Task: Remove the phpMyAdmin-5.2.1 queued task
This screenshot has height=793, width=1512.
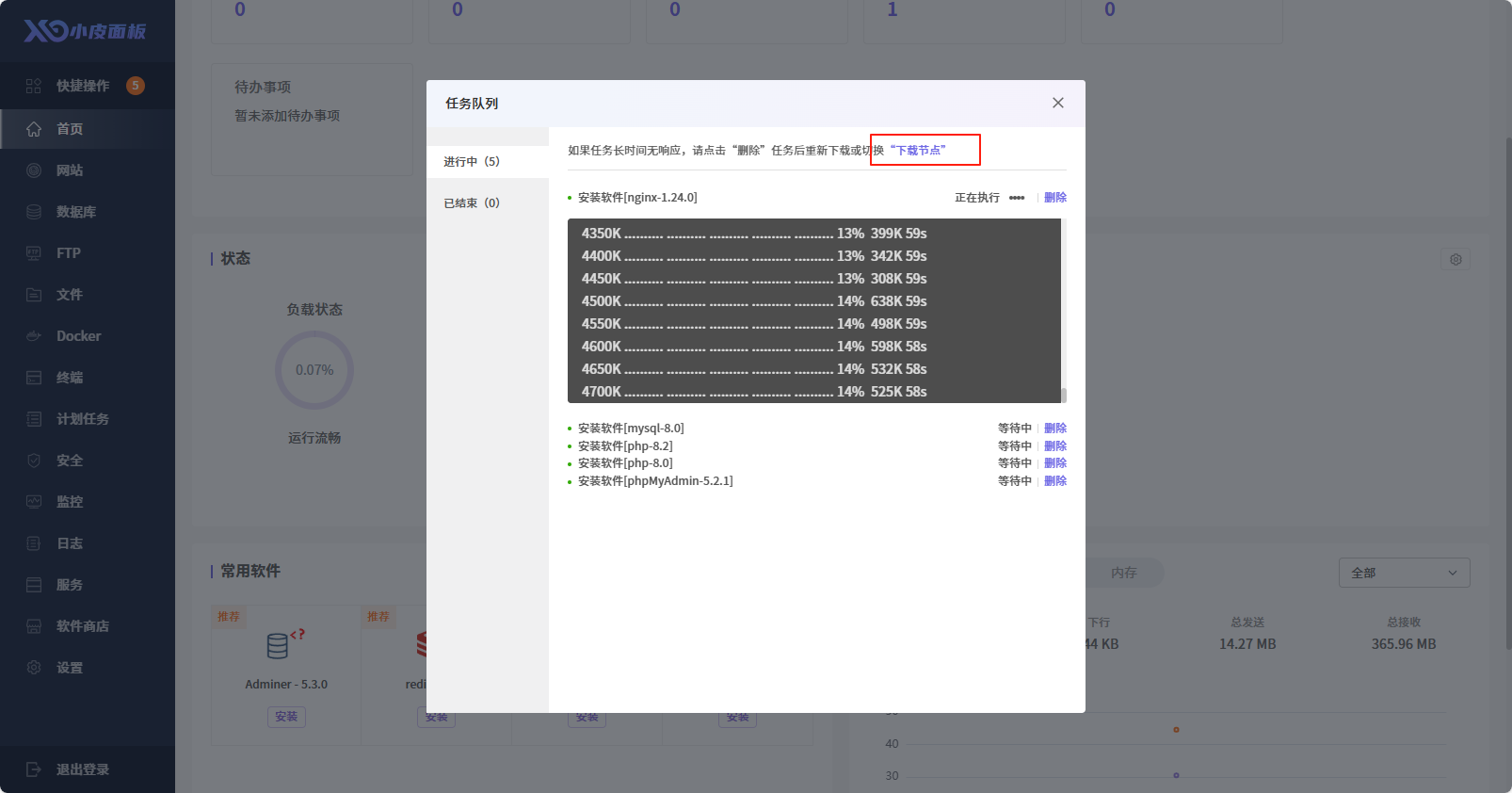Action: (1055, 481)
